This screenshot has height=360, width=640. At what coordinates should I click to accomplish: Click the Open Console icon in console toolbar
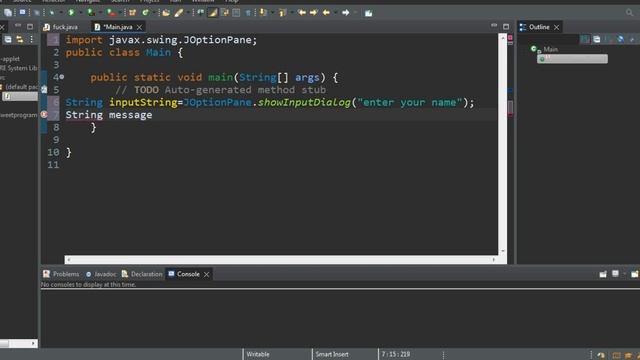pyautogui.click(x=634, y=274)
